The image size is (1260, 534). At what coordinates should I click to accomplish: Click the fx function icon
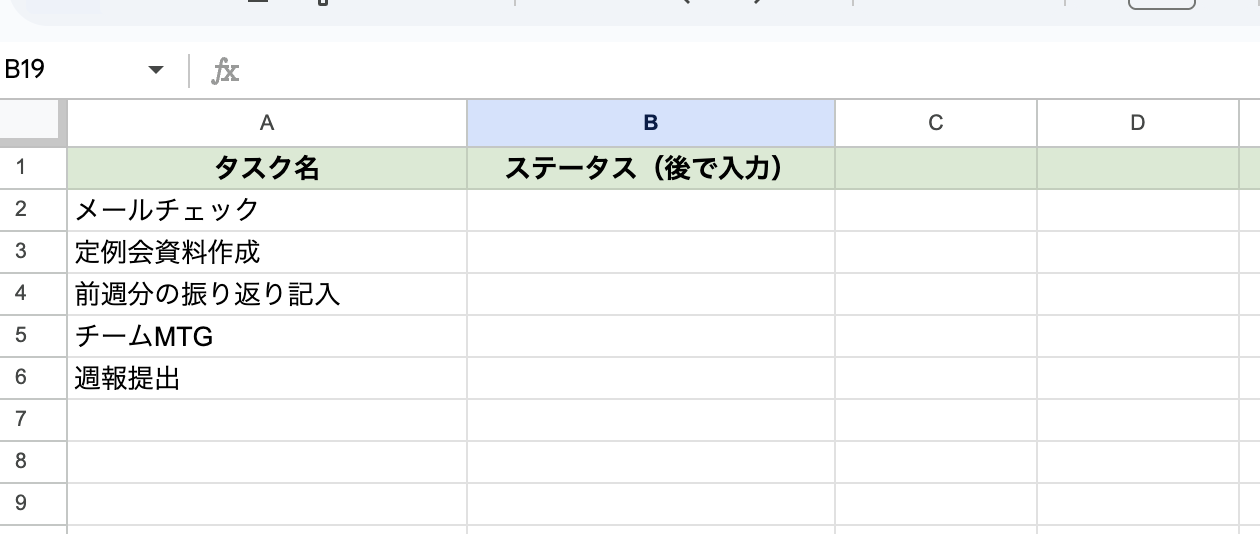click(x=225, y=70)
